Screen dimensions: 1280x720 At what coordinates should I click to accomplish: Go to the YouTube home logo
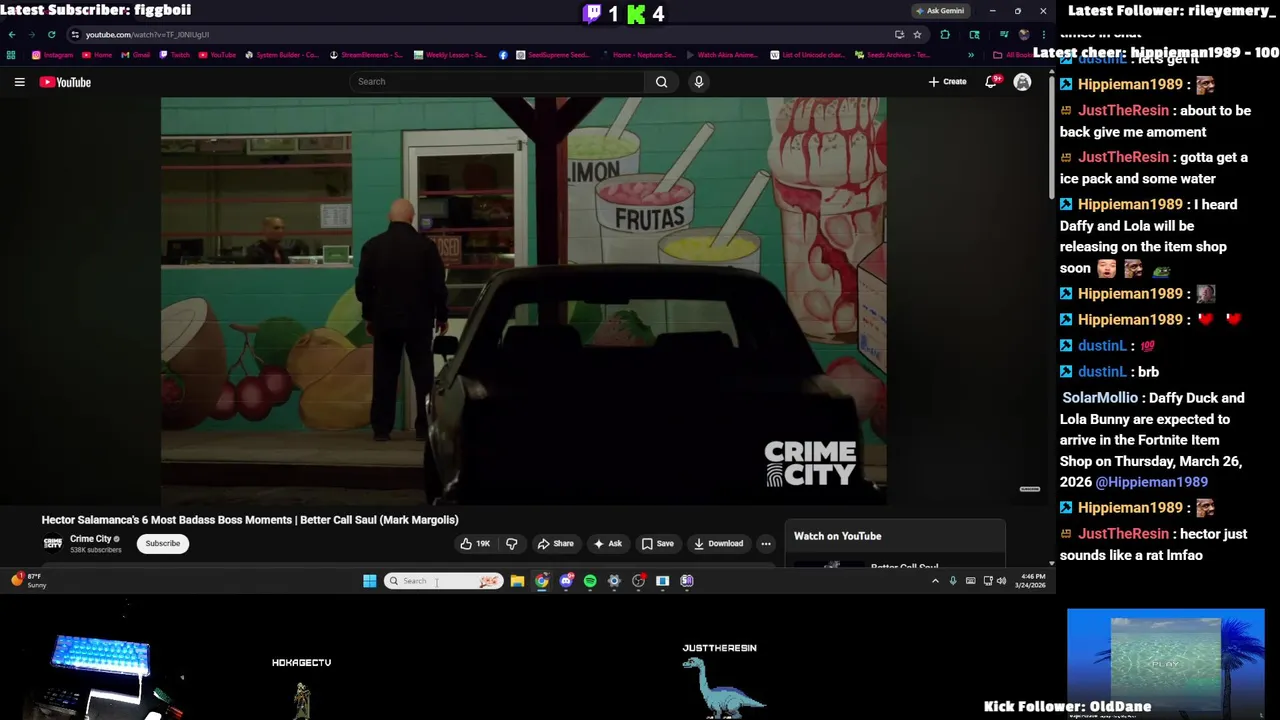point(65,82)
